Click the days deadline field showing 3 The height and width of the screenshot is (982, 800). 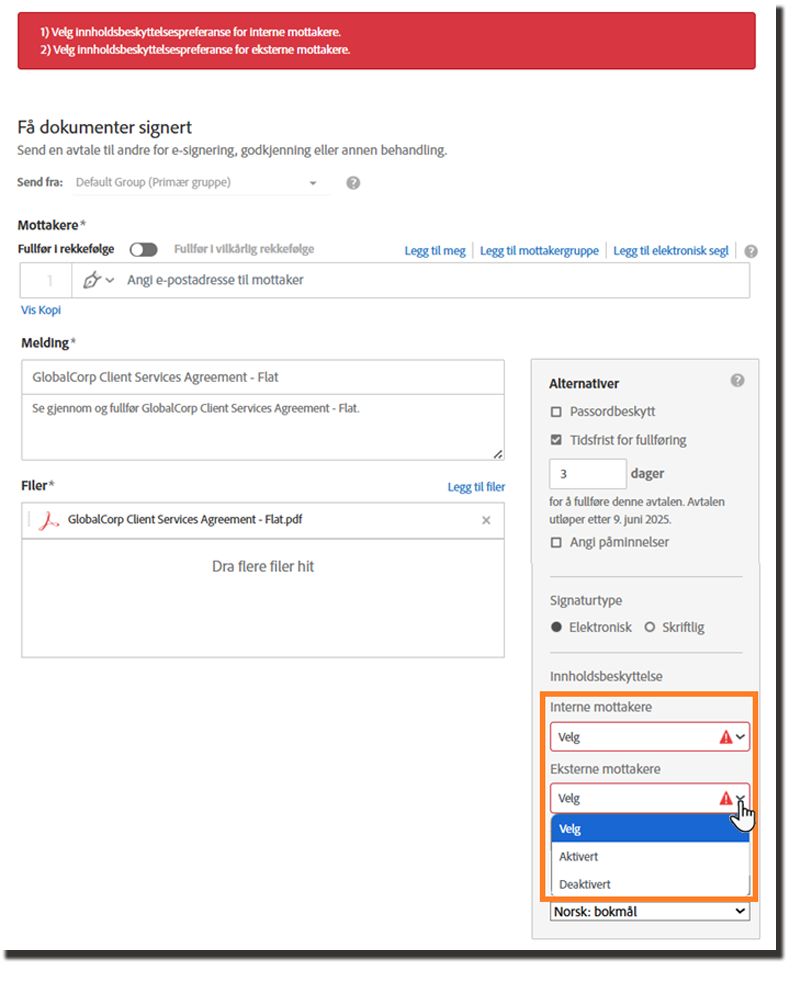(x=588, y=474)
